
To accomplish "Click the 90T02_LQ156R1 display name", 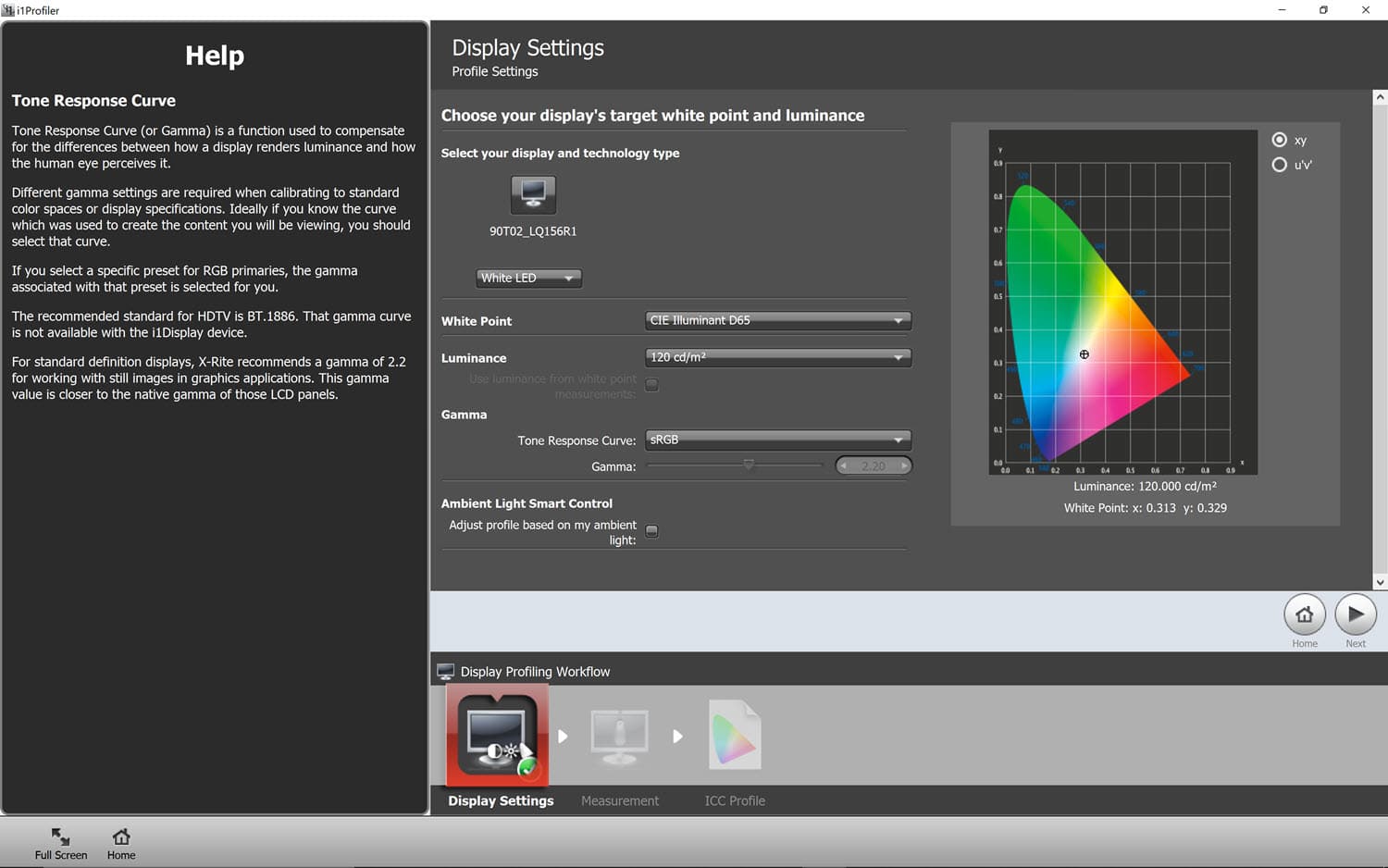I will (x=533, y=231).
